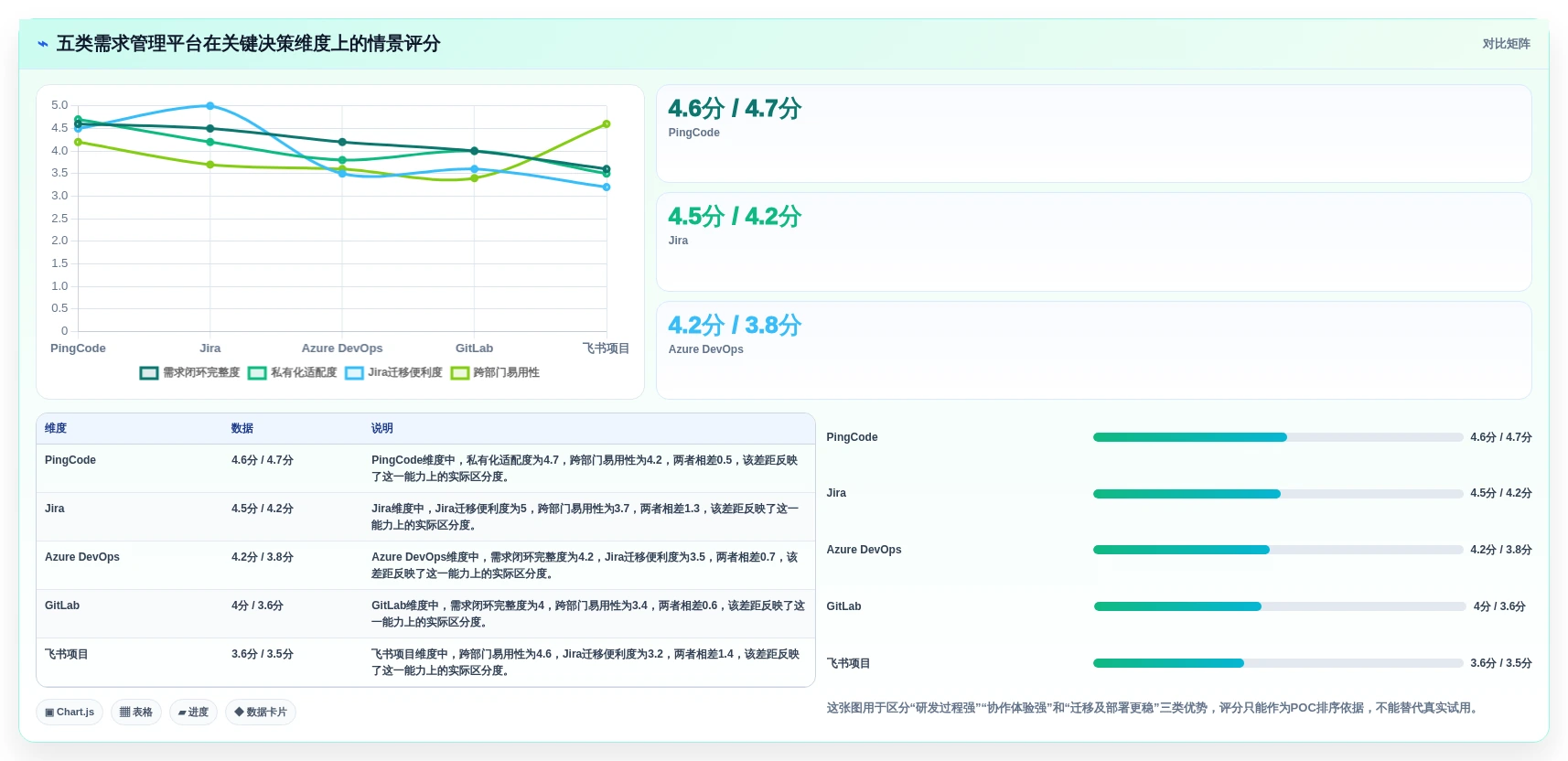Open the PingCode 4.6分 / 4.7分 score card

pyautogui.click(x=1094, y=134)
